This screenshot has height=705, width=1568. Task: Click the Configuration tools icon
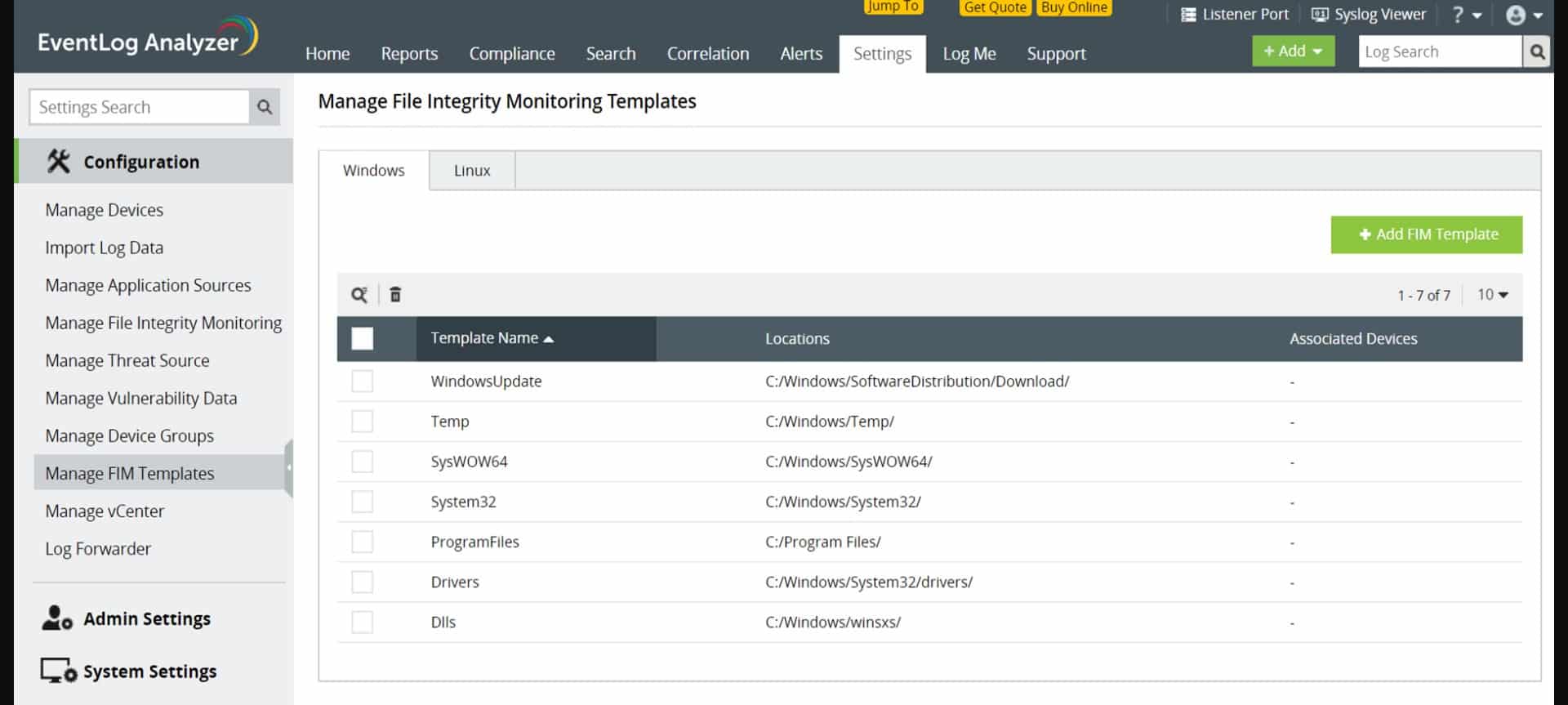pyautogui.click(x=59, y=161)
